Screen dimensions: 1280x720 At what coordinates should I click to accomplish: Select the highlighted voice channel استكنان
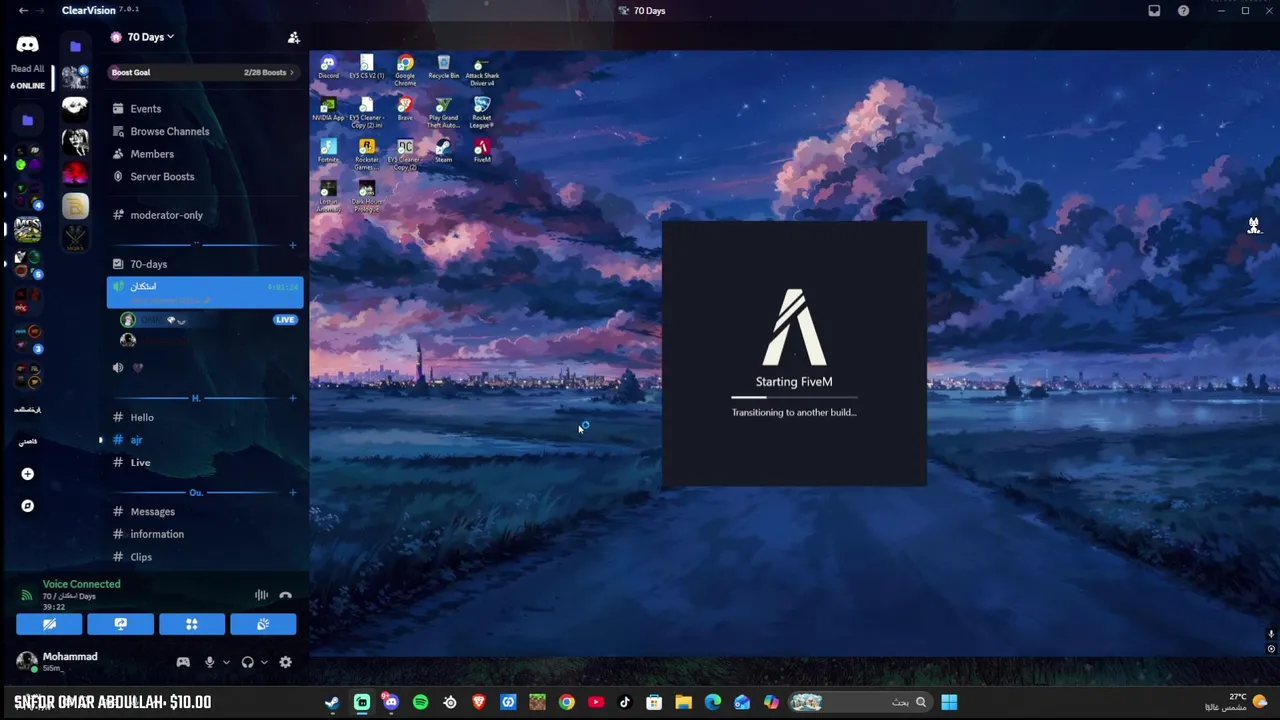coord(205,292)
